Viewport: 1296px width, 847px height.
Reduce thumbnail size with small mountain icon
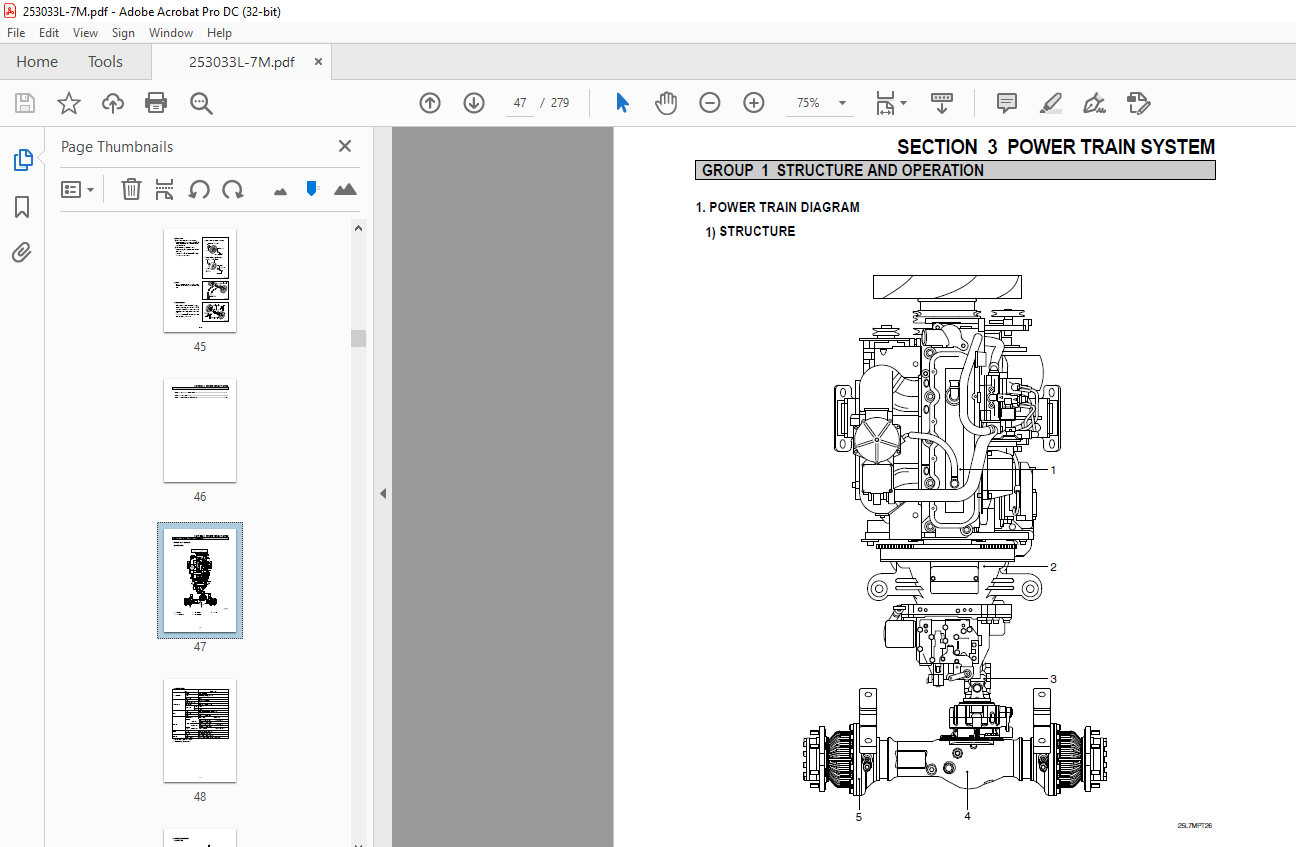(280, 190)
